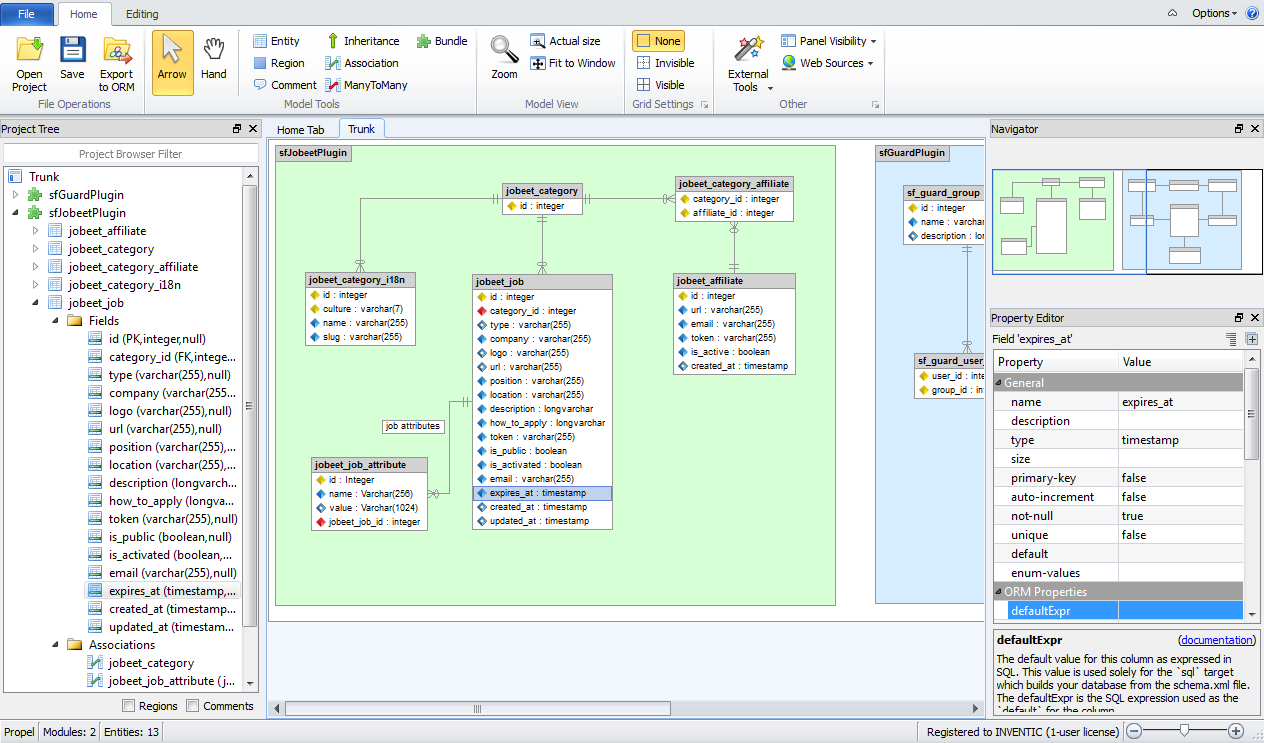The height and width of the screenshot is (743, 1264).
Task: Select the Arrow tool
Action: point(172,60)
